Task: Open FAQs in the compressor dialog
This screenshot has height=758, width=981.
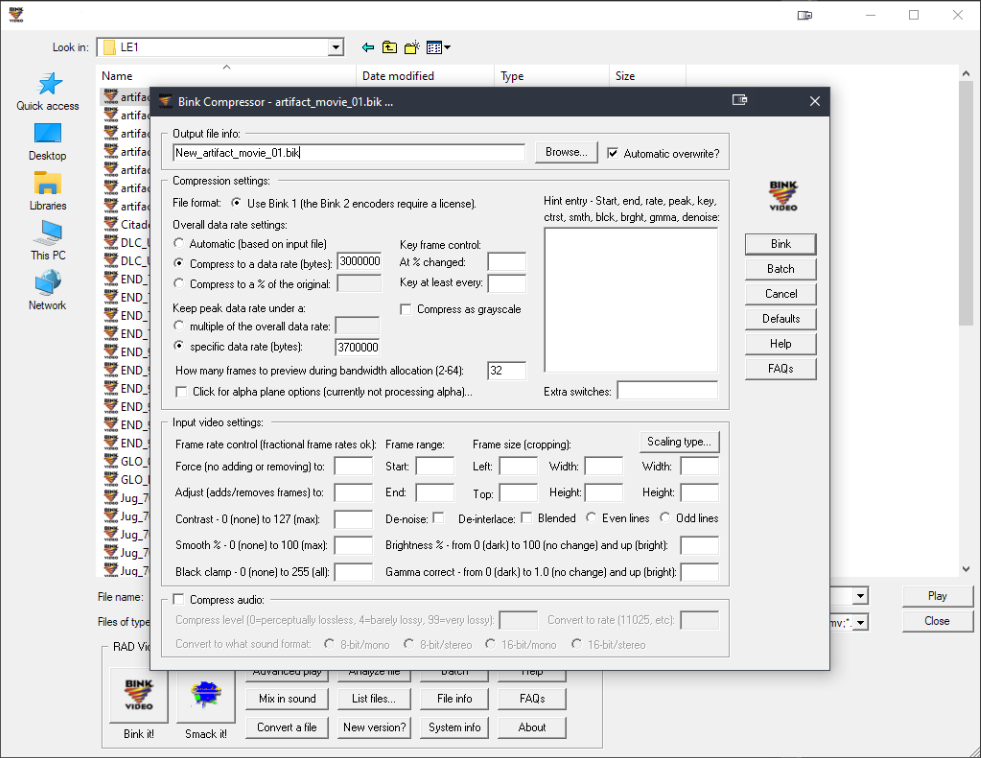Action: [x=781, y=369]
